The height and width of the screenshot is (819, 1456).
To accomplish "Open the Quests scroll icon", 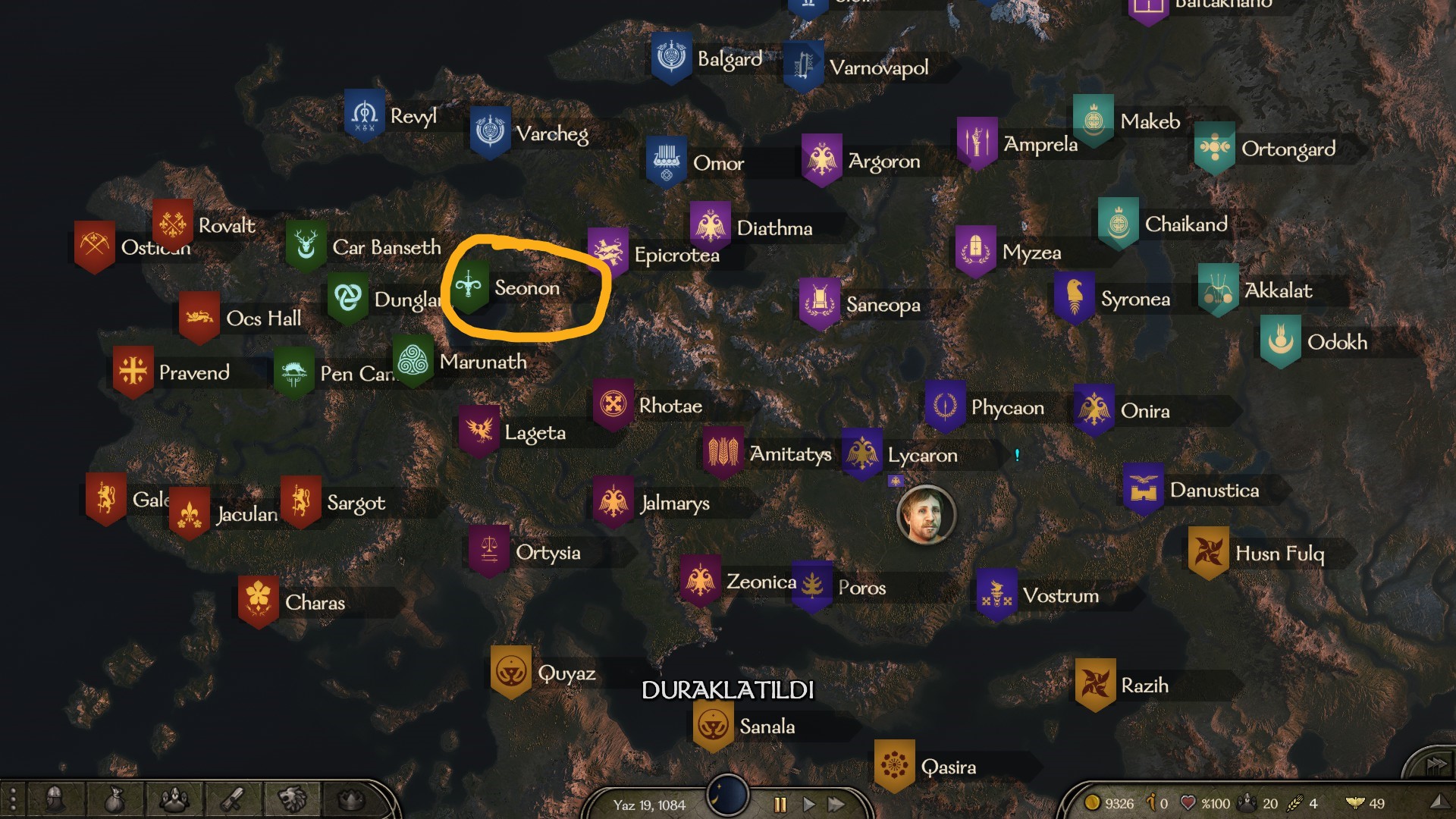I will (x=232, y=800).
